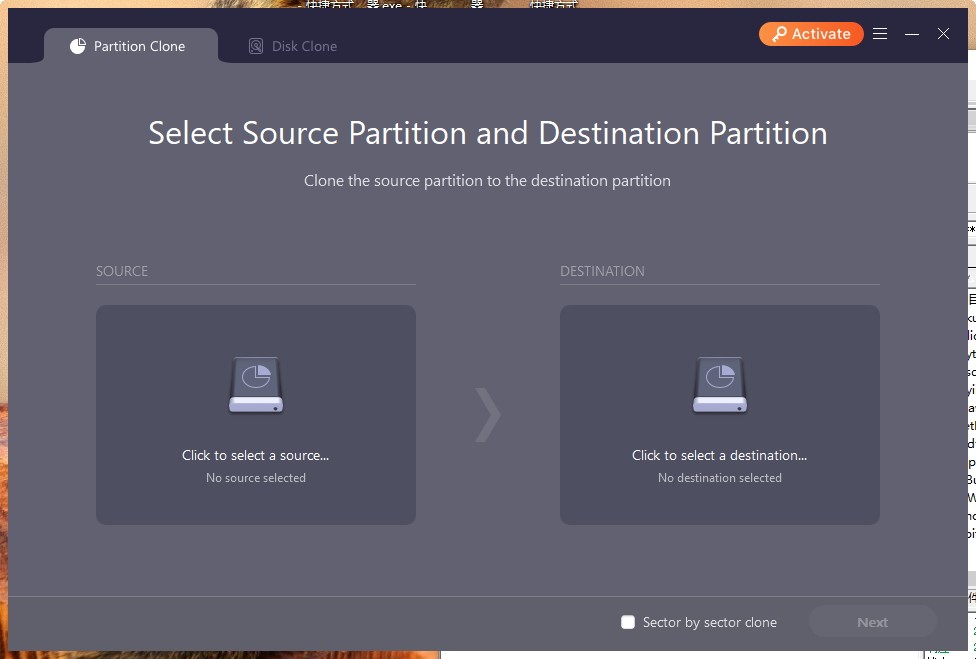The width and height of the screenshot is (976, 659).
Task: Click 'Click to select a source...' text
Action: pyautogui.click(x=255, y=456)
